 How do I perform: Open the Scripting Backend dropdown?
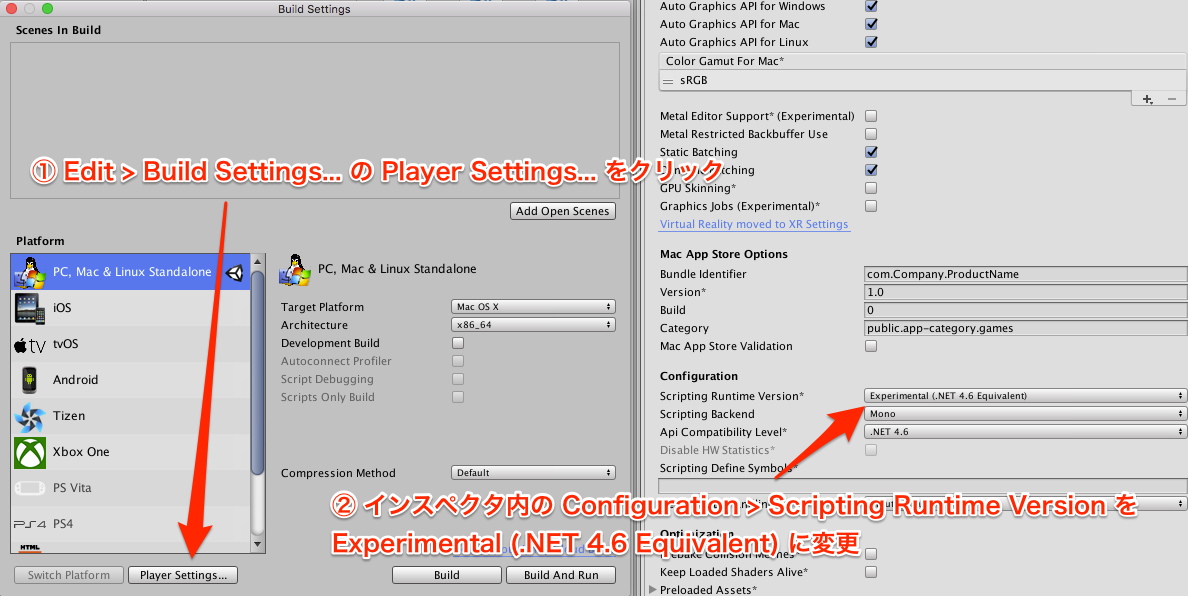coord(1024,413)
